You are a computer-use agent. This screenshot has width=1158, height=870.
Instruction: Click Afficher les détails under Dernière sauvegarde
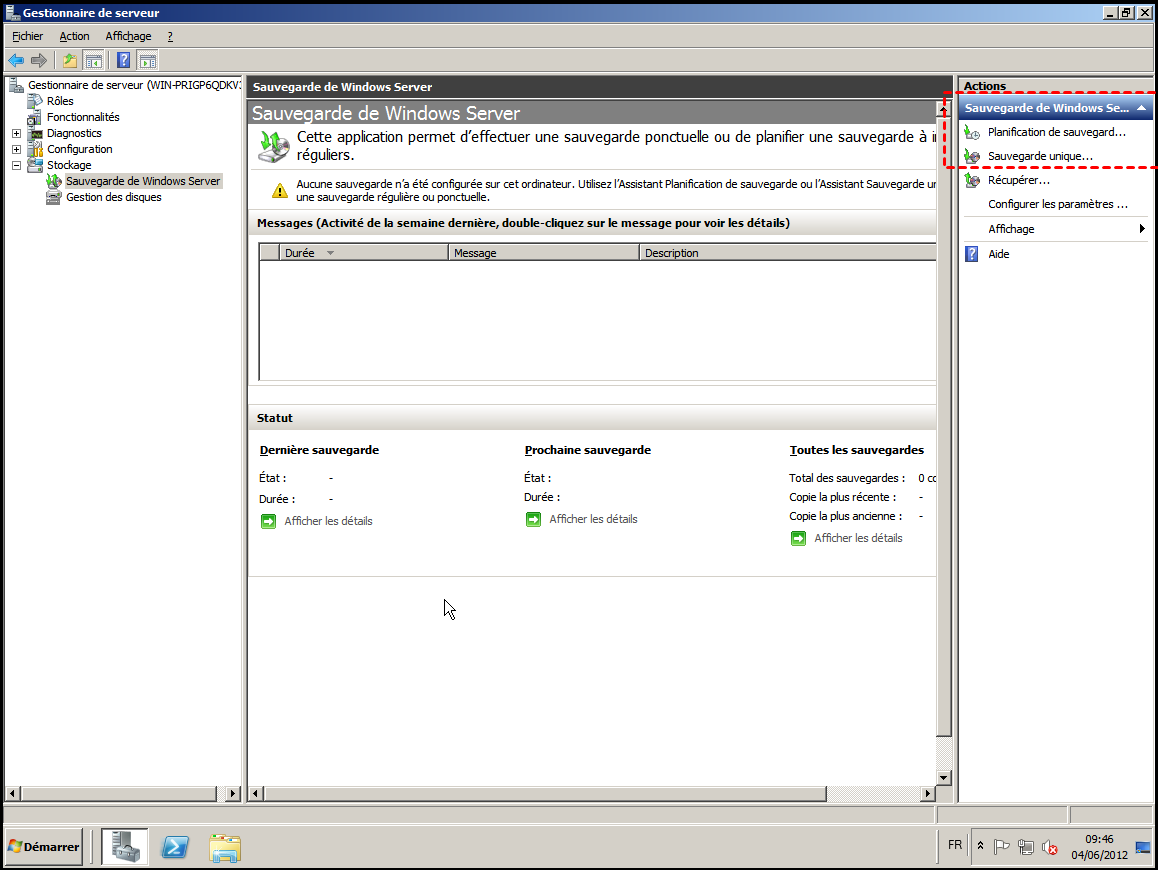coord(328,521)
